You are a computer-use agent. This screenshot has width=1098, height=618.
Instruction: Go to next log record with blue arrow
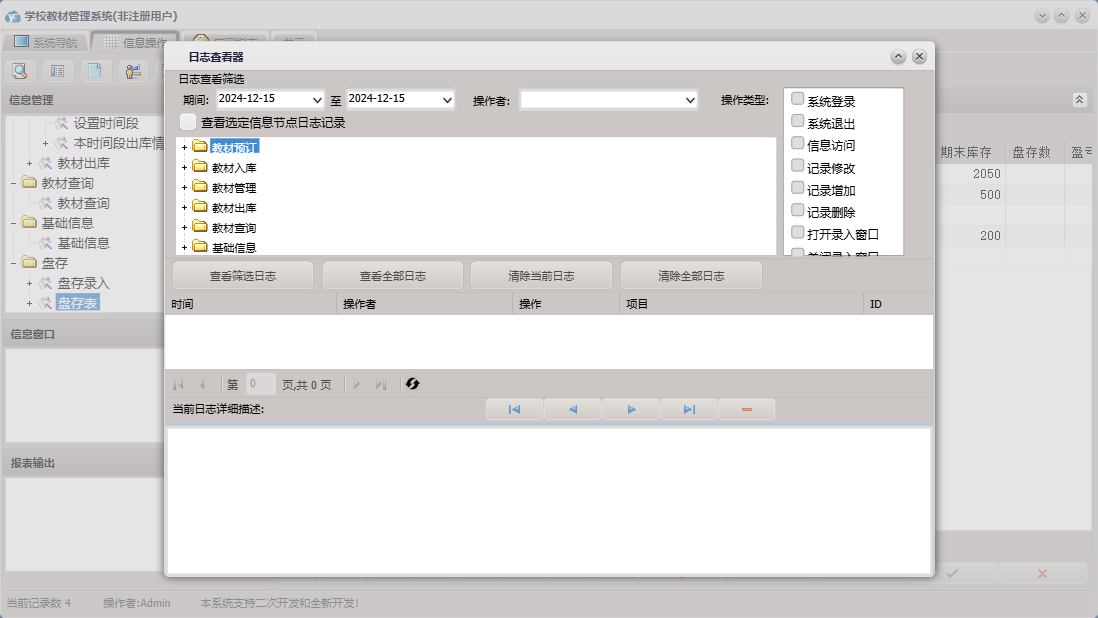[631, 409]
